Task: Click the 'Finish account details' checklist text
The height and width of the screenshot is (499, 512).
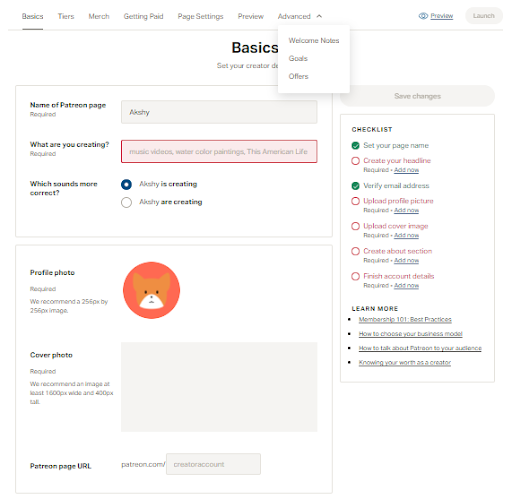Action: [399, 276]
